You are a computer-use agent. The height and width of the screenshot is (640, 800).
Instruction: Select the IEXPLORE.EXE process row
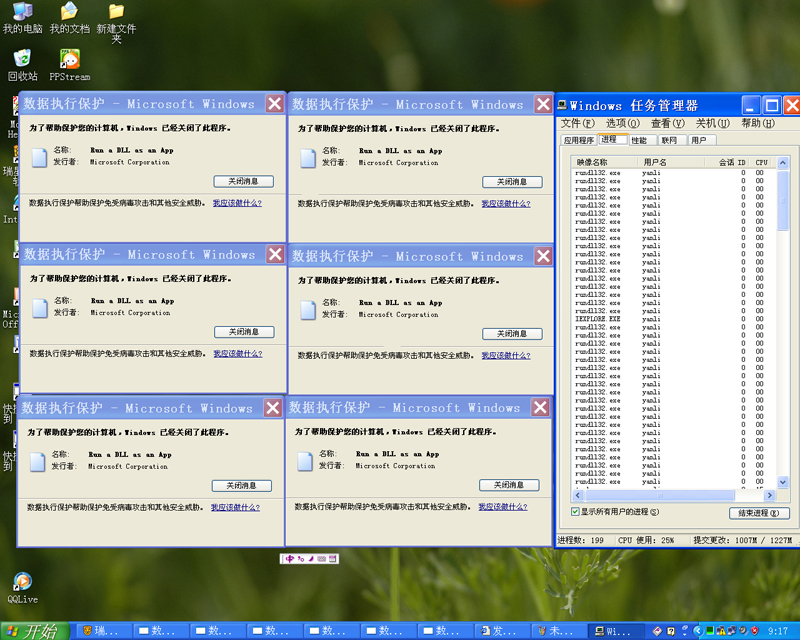point(598,319)
